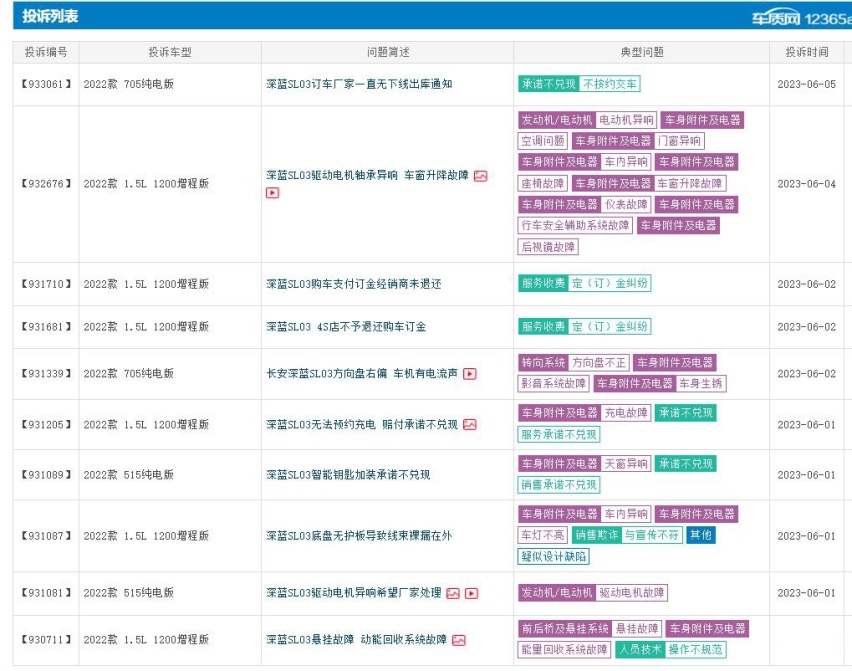Select complaint number 【931081】
Image resolution: width=852 pixels, height=671 pixels.
click(46, 593)
